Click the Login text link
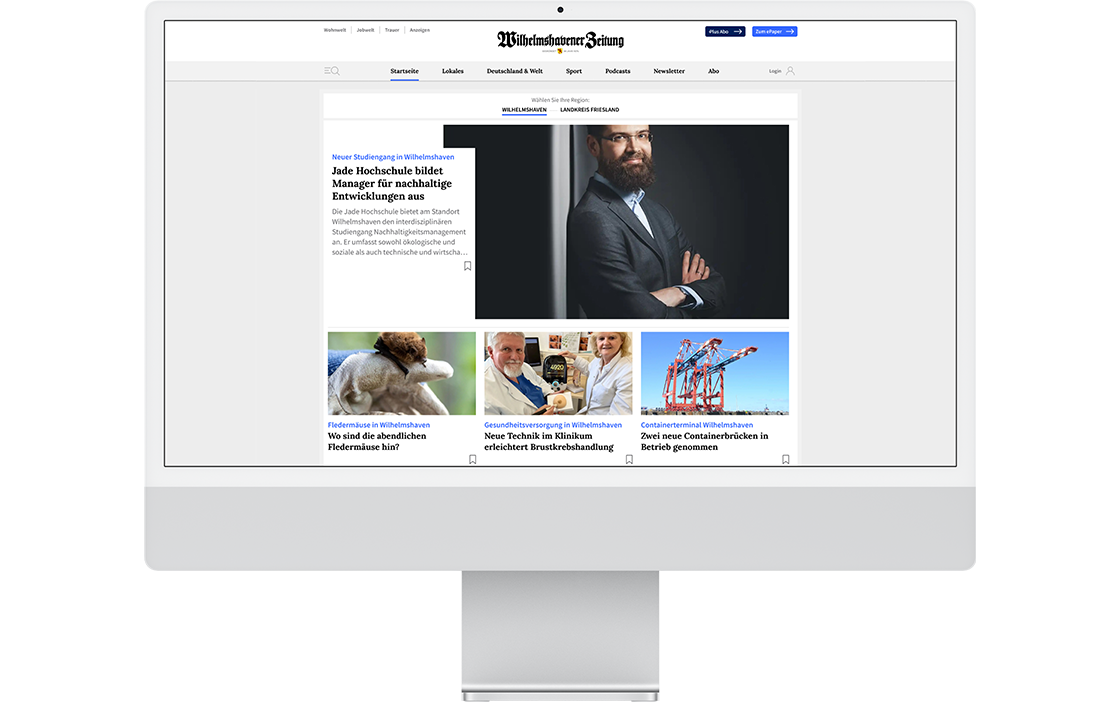 click(774, 71)
